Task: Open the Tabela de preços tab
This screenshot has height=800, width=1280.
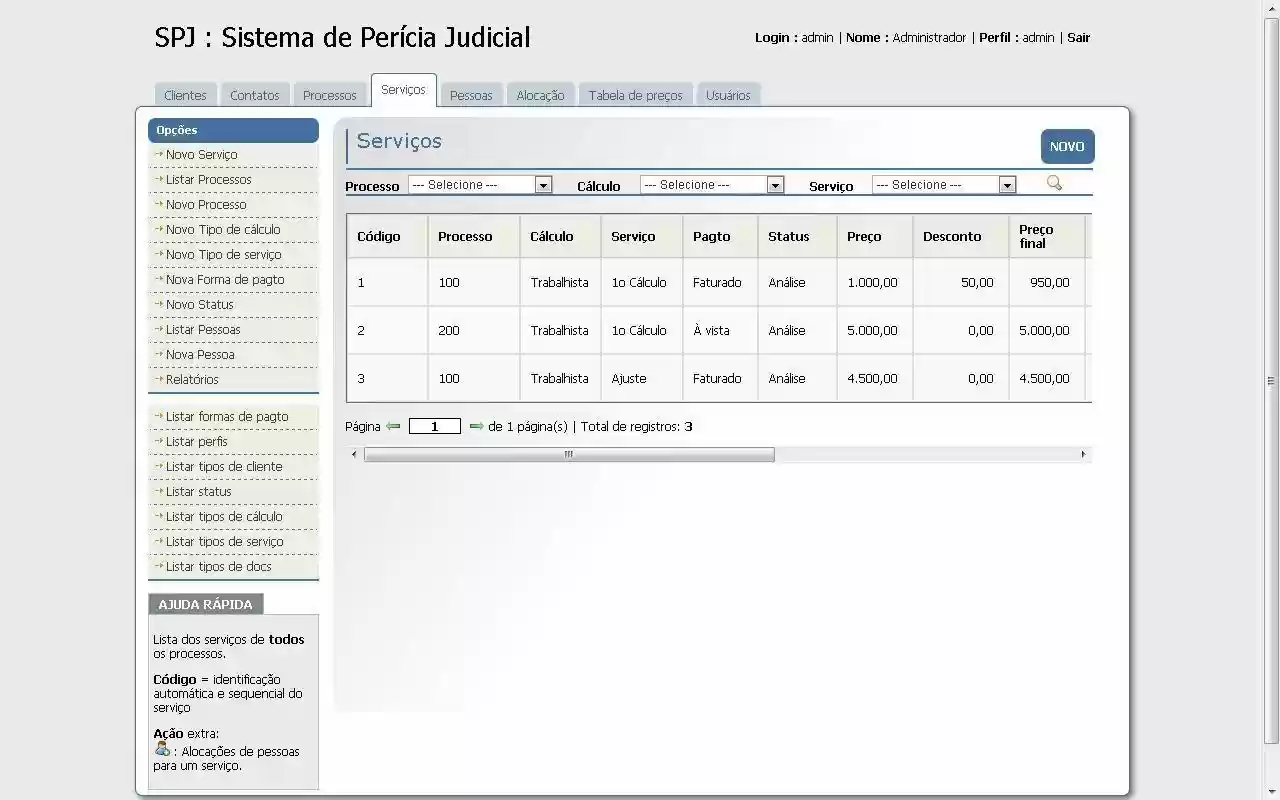Action: tap(635, 94)
